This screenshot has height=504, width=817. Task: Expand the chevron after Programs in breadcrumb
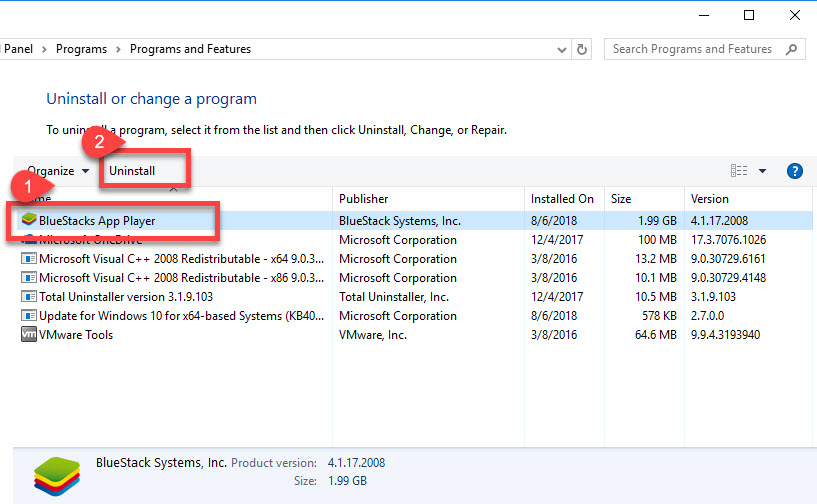pos(118,50)
